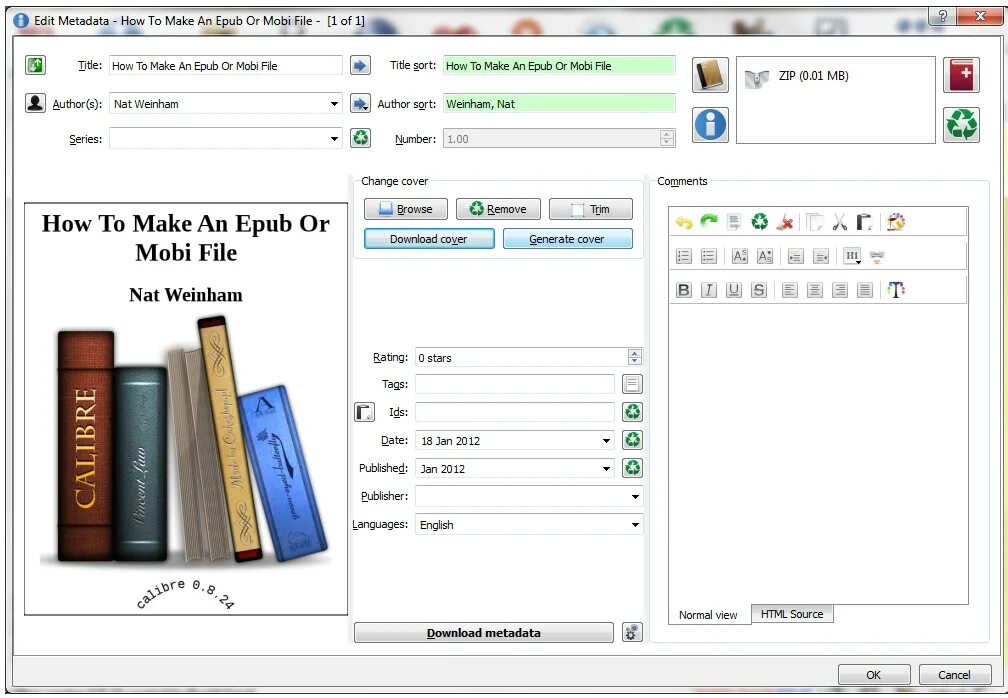This screenshot has width=1008, height=698.
Task: Toggle strikethrough formatting
Action: coord(759,290)
